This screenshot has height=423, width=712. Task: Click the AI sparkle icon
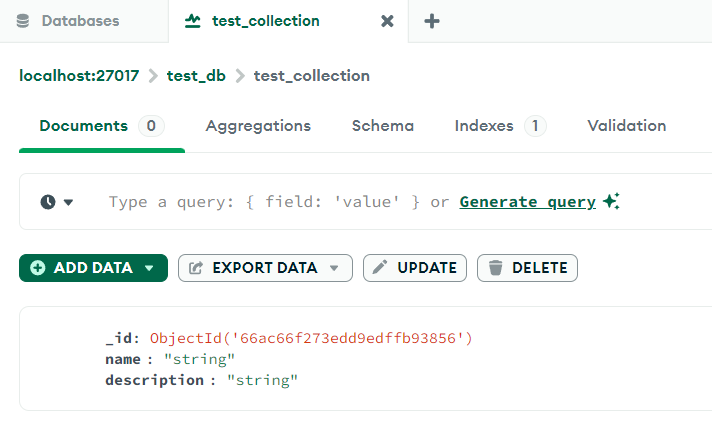(x=611, y=201)
